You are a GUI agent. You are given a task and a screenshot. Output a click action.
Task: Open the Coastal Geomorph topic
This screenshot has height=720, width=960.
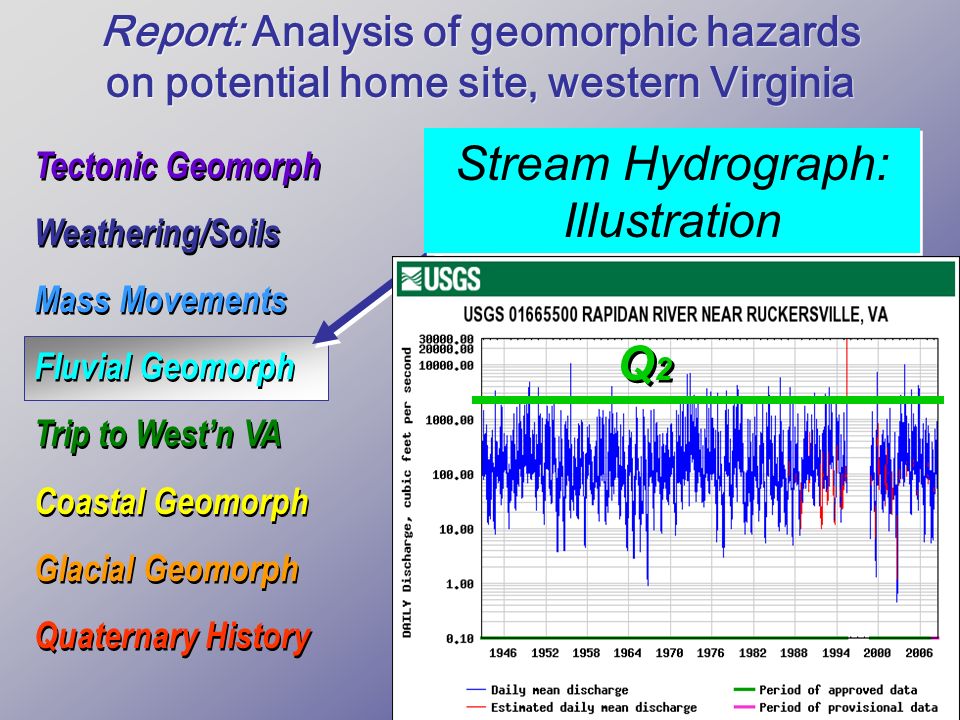tap(172, 502)
